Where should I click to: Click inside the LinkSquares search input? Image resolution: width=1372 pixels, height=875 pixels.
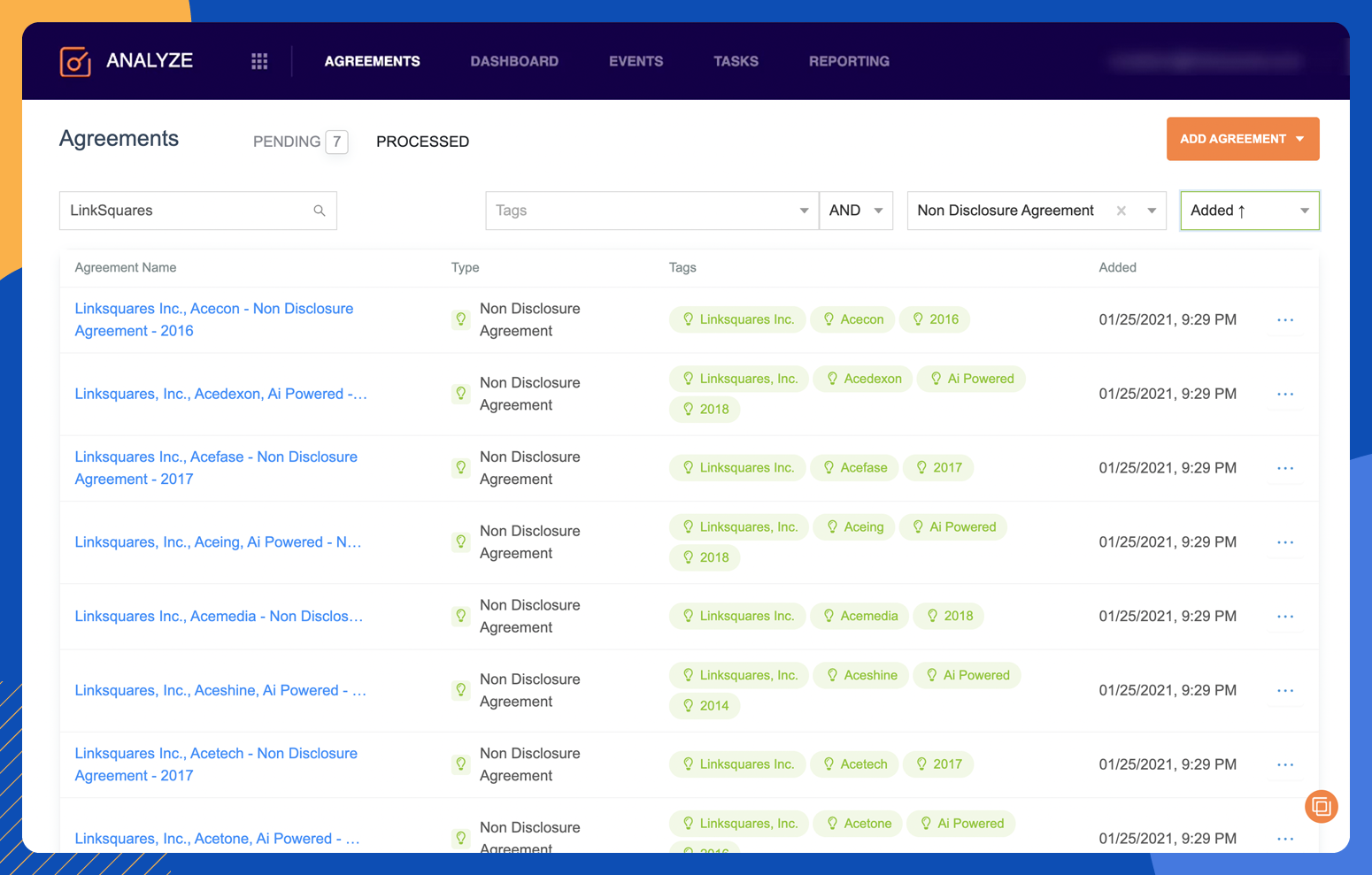point(177,211)
